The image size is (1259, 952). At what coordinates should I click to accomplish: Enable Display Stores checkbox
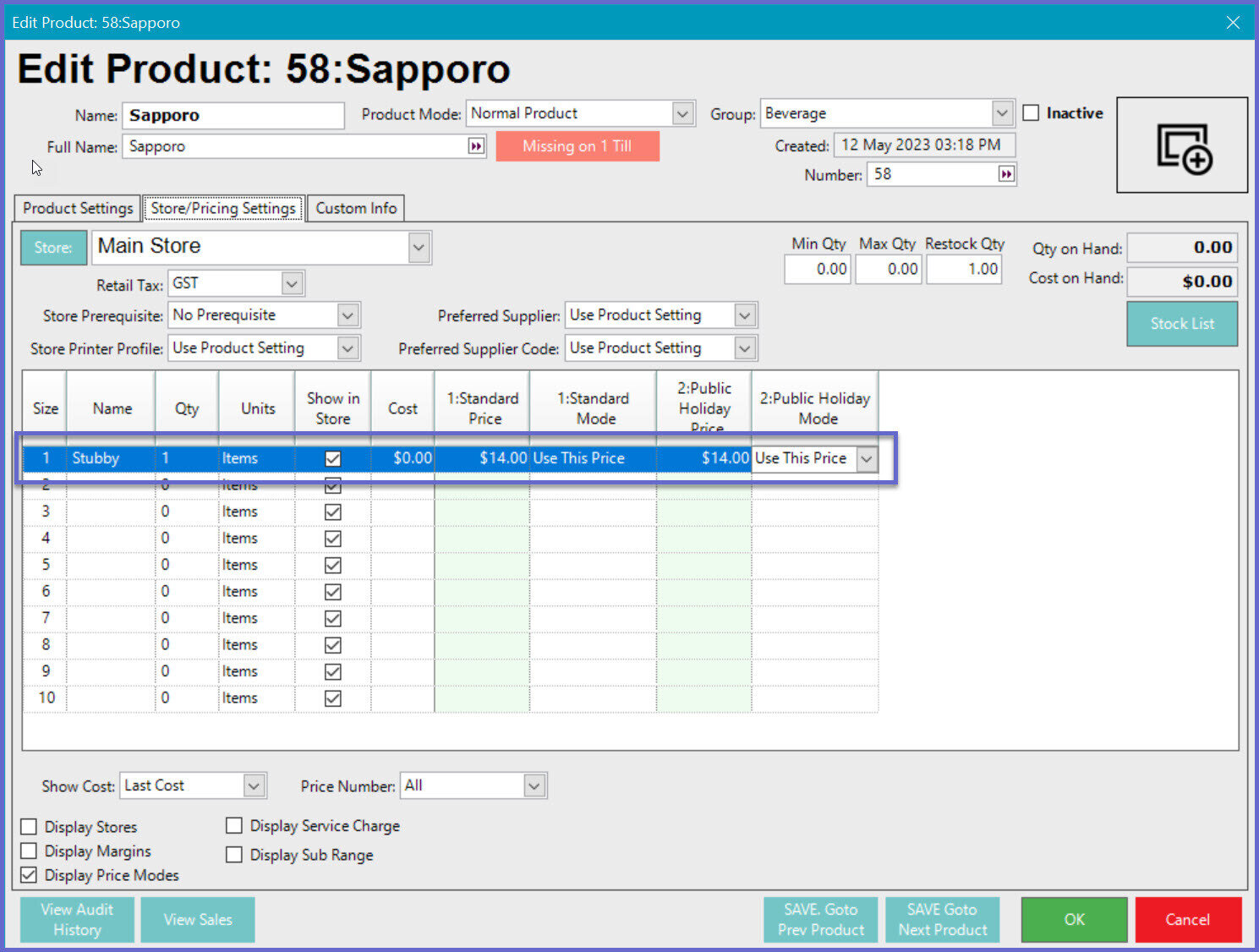(30, 827)
